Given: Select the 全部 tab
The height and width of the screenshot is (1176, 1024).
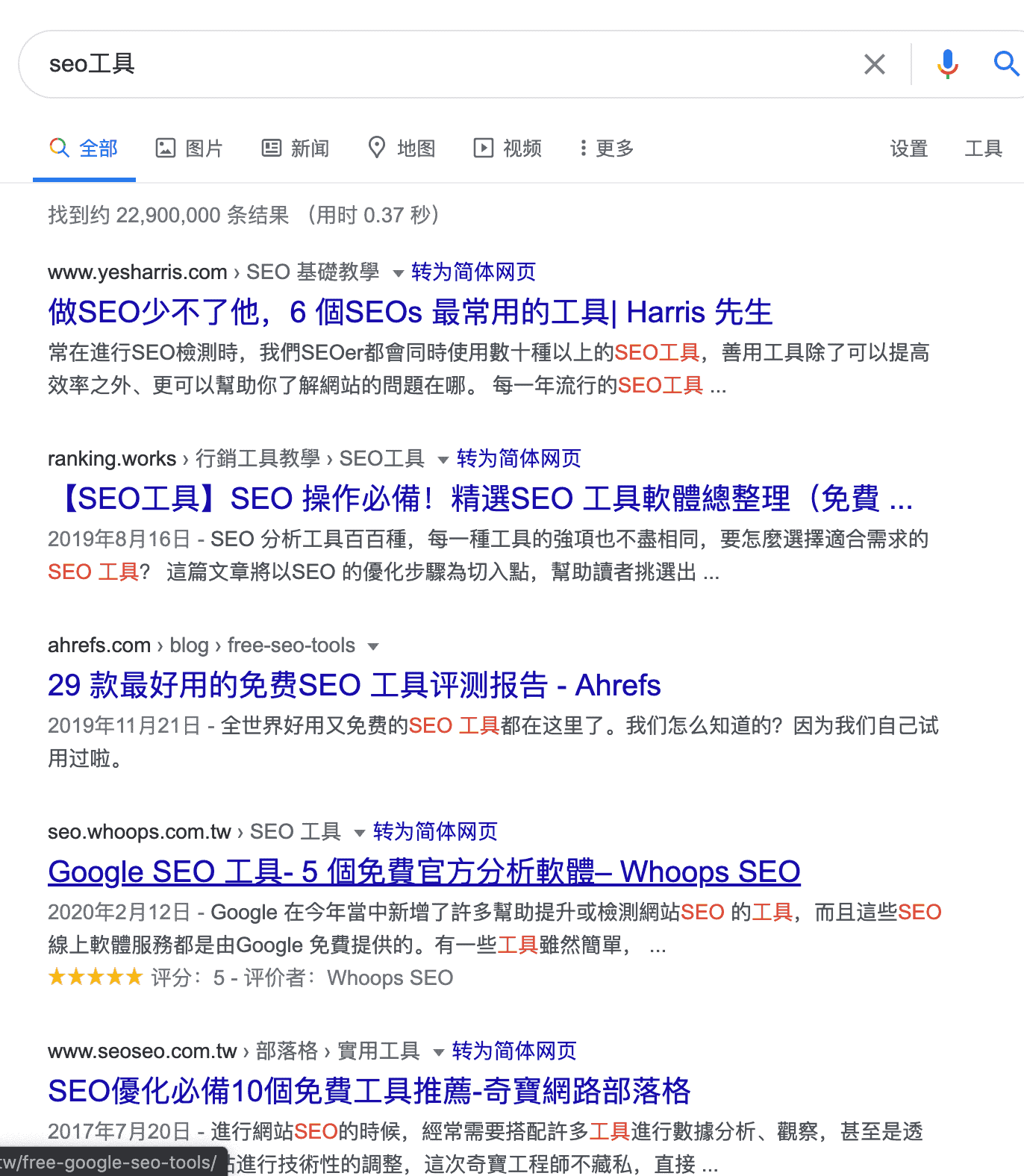Looking at the screenshot, I should pos(84,148).
